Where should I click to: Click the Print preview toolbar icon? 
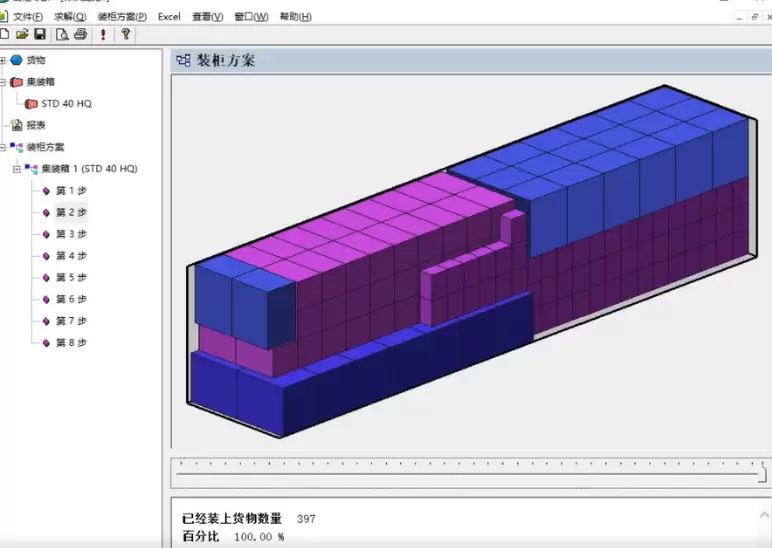pos(62,34)
